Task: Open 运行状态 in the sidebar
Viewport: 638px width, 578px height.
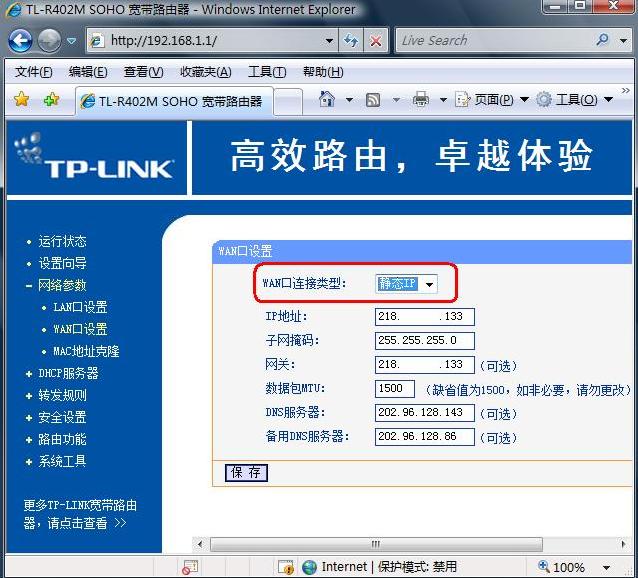Action: pos(62,242)
